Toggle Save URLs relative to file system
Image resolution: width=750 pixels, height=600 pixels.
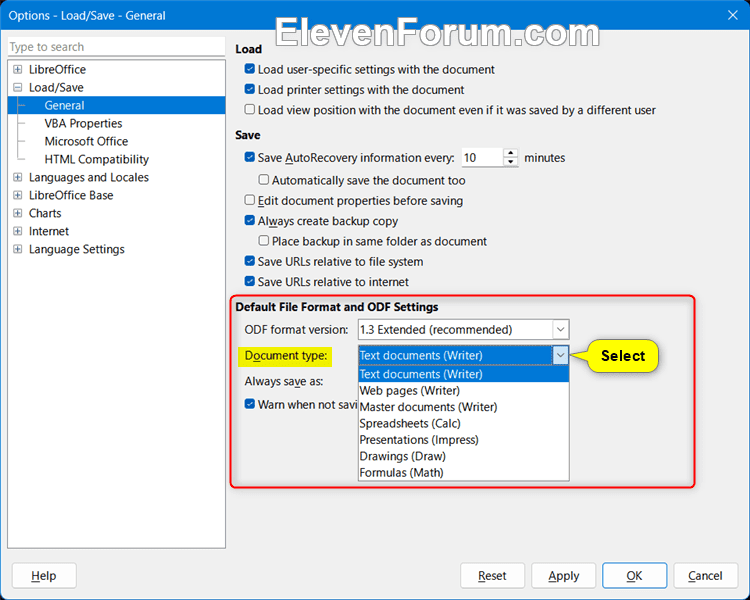coord(250,261)
